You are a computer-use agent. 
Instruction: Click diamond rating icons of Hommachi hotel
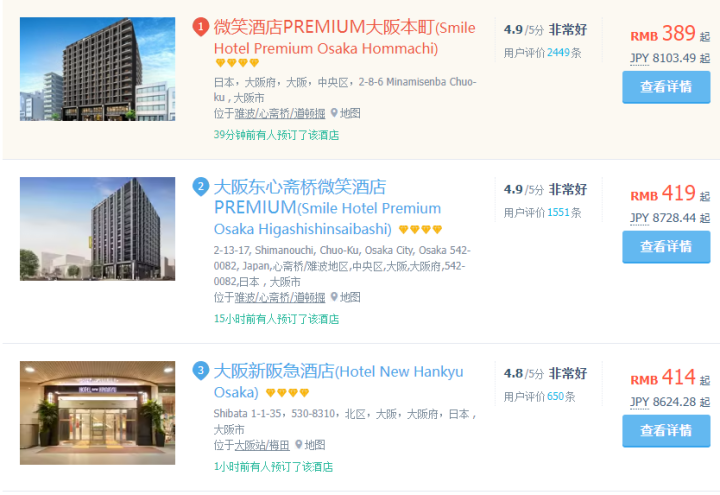coord(237,62)
